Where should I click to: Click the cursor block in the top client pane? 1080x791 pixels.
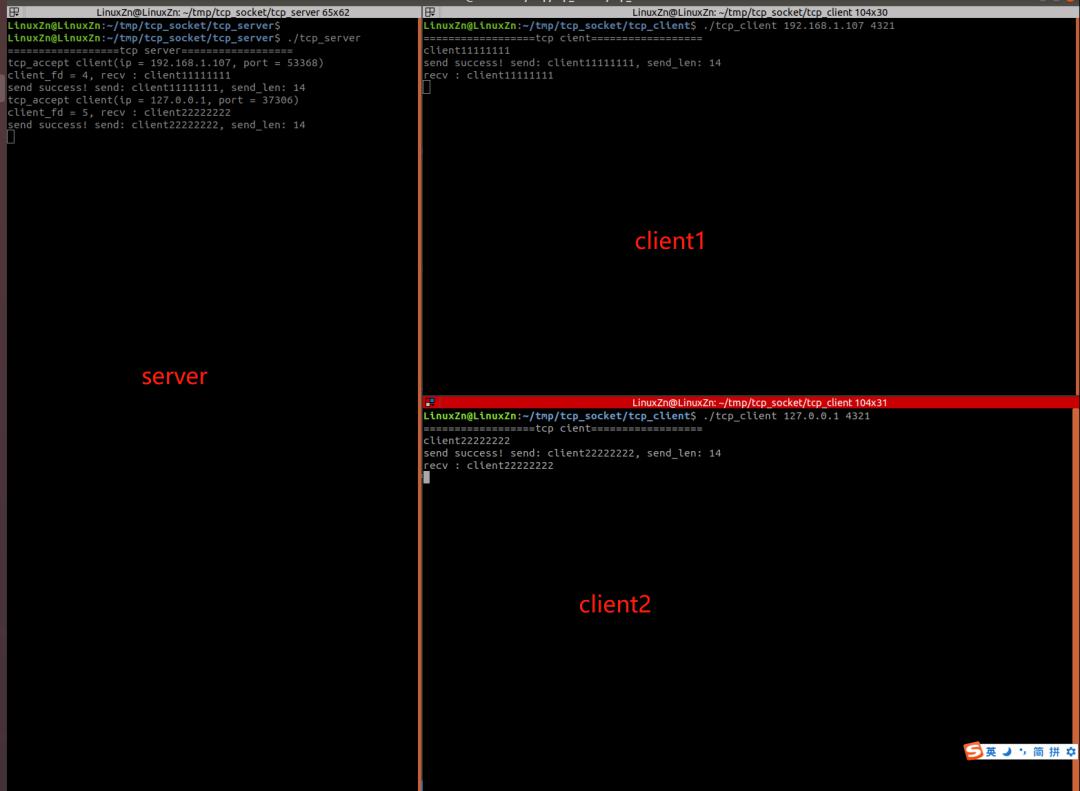427,87
